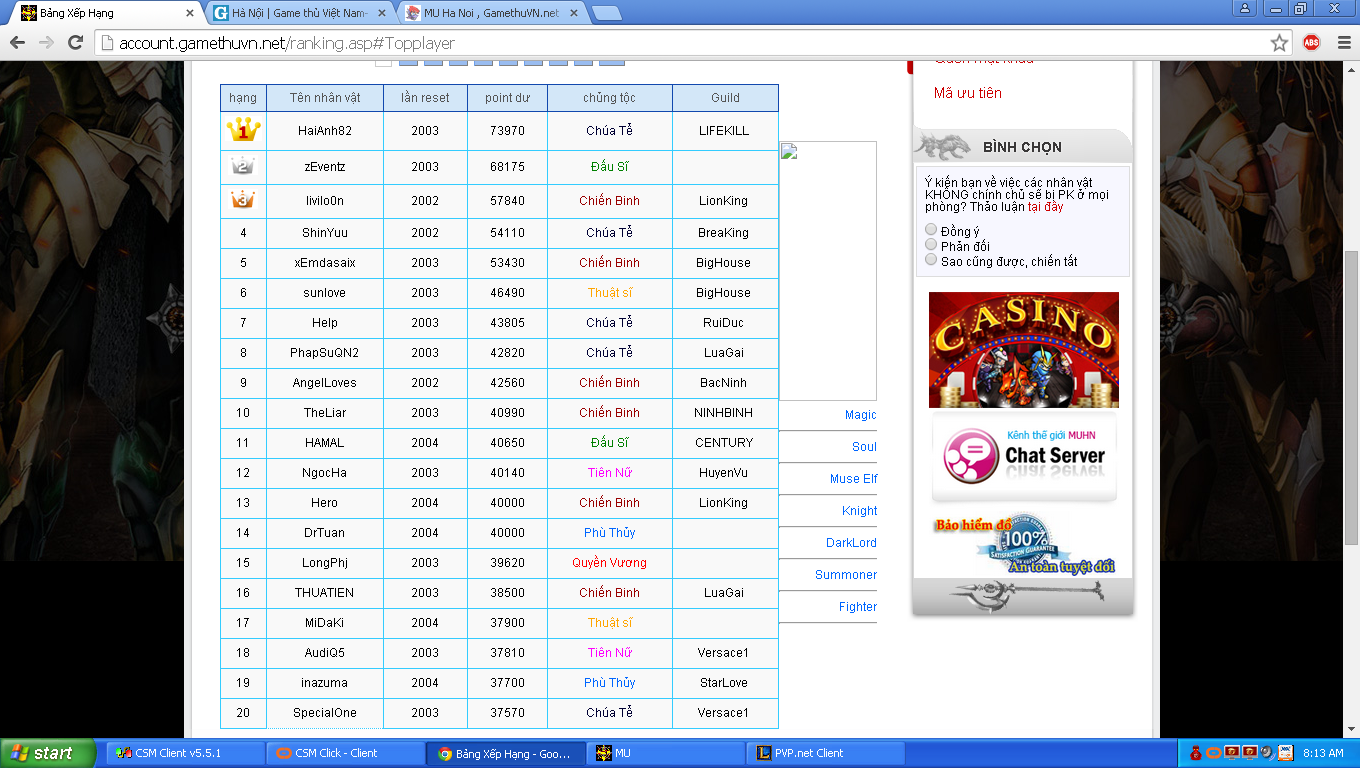
Task: Click the Bảo hiểm đồ 100% banner
Action: pyautogui.click(x=1024, y=545)
